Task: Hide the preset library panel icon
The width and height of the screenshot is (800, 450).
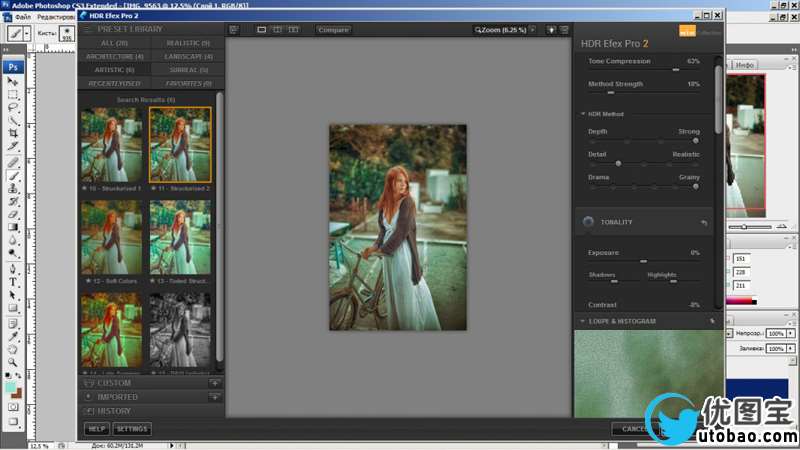Action: coord(234,30)
